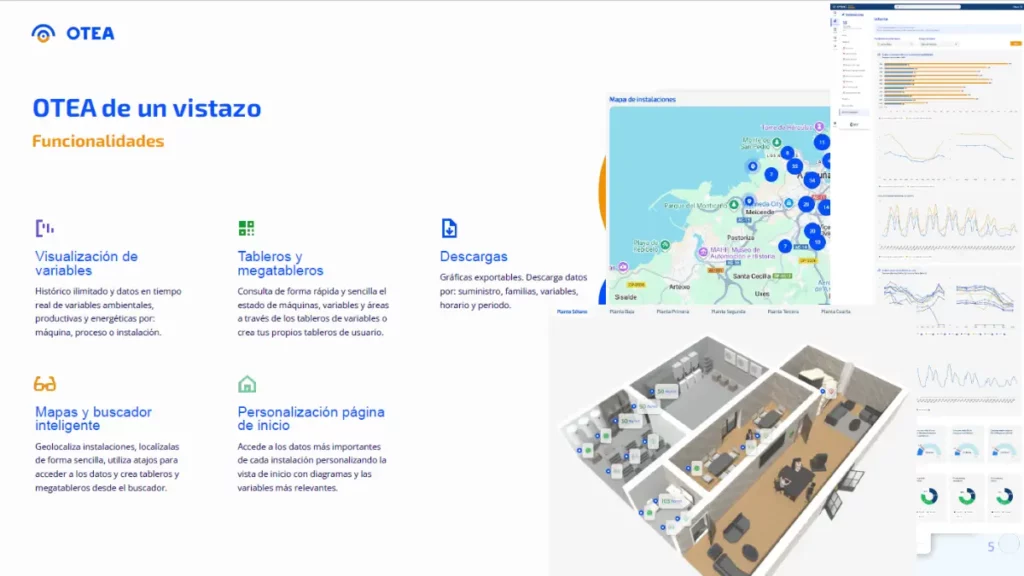Click the OTEA logo icon
This screenshot has width=1024, height=576.
[43, 33]
